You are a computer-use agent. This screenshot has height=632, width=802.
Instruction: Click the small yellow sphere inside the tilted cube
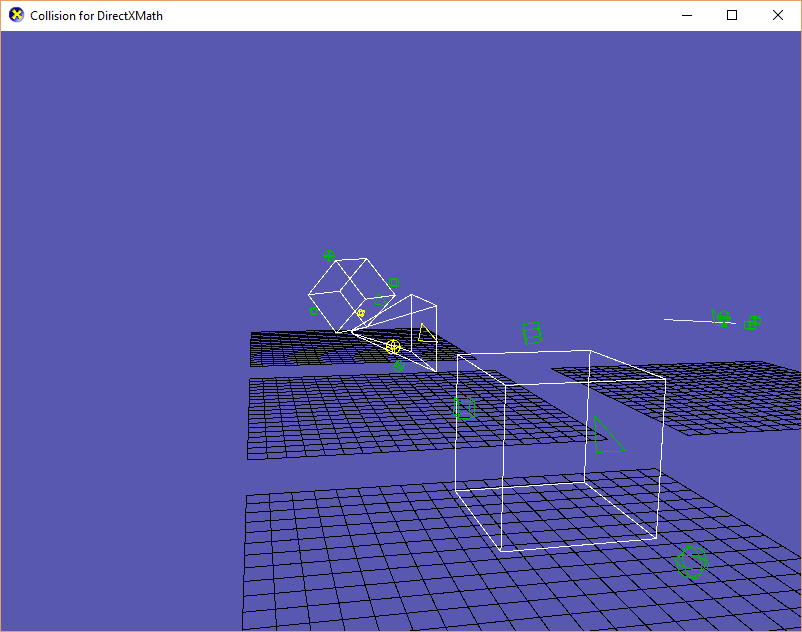(361, 312)
